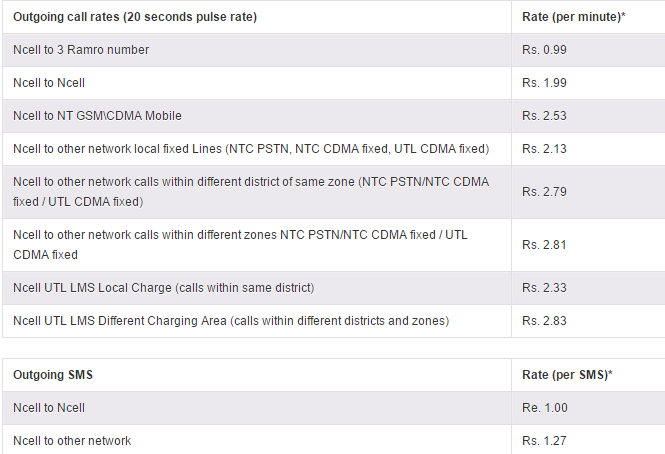This screenshot has height=454, width=665.
Task: Click the Rs. 0.99 rate cell
Action: [x=544, y=50]
